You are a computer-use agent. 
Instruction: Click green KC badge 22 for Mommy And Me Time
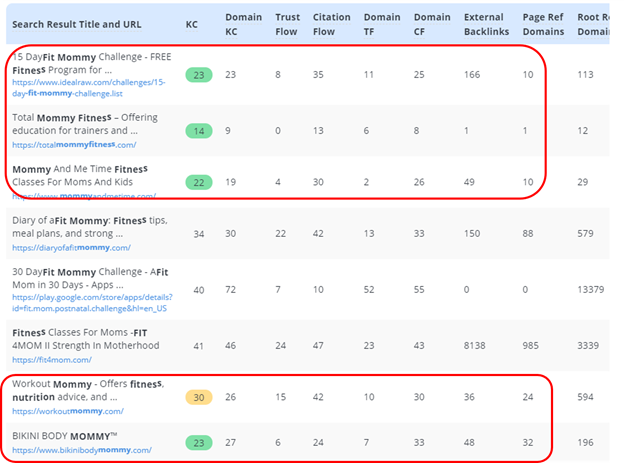coord(199,182)
